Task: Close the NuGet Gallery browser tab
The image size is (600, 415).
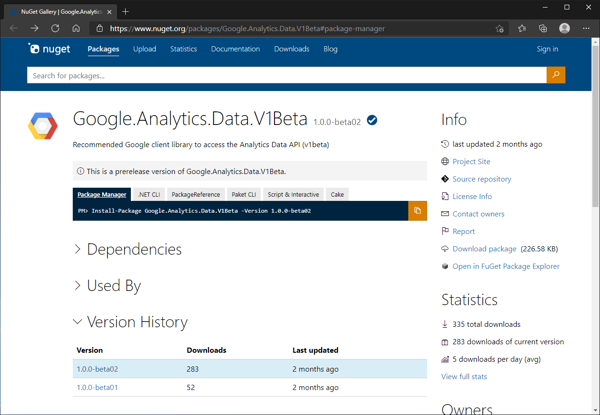Action: pos(109,12)
